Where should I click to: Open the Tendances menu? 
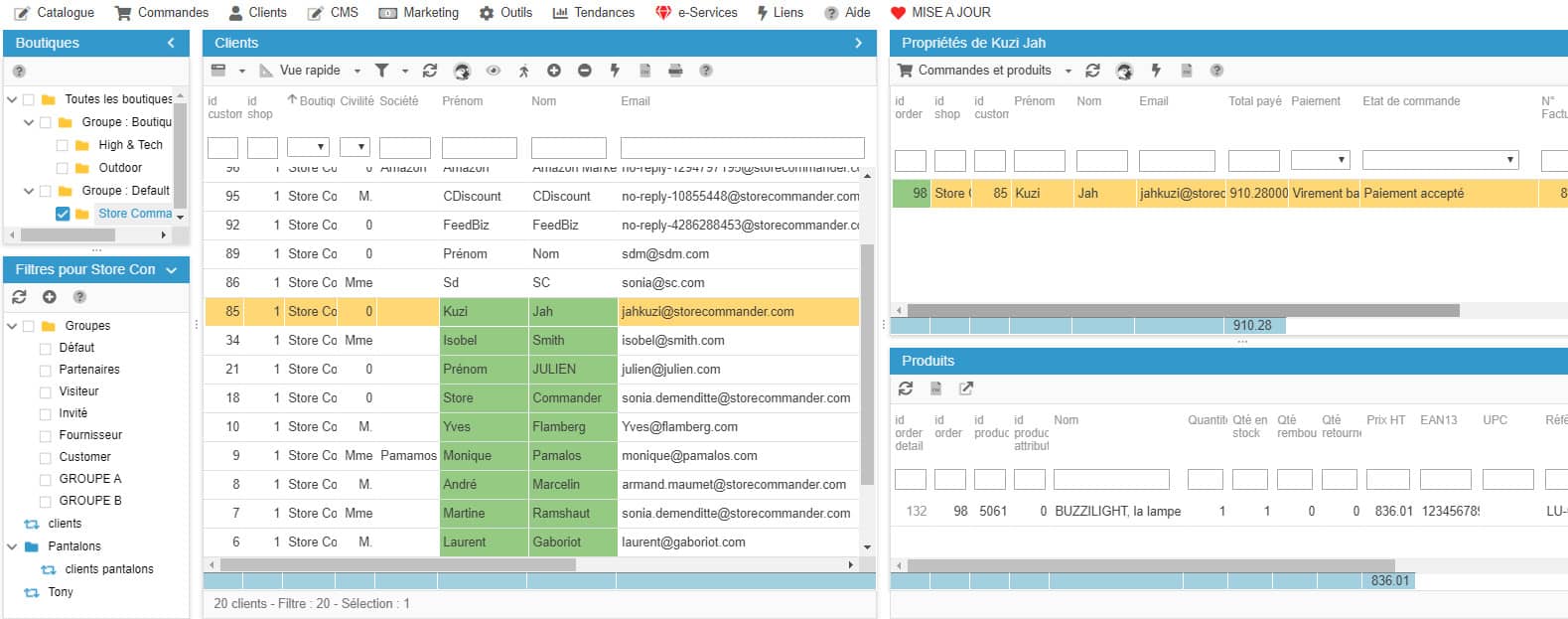[x=594, y=13]
